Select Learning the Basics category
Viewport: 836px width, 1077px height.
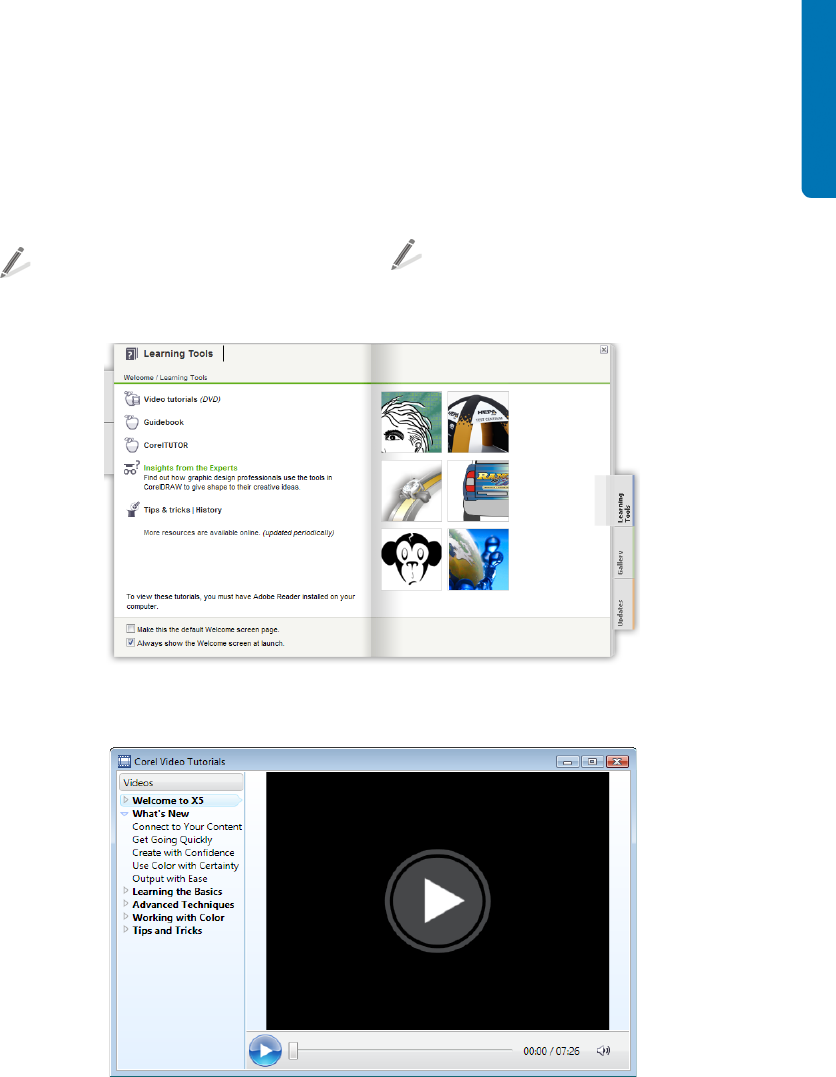pos(177,892)
